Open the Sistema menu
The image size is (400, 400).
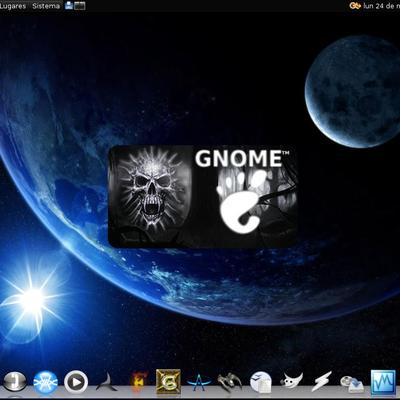tap(46, 6)
